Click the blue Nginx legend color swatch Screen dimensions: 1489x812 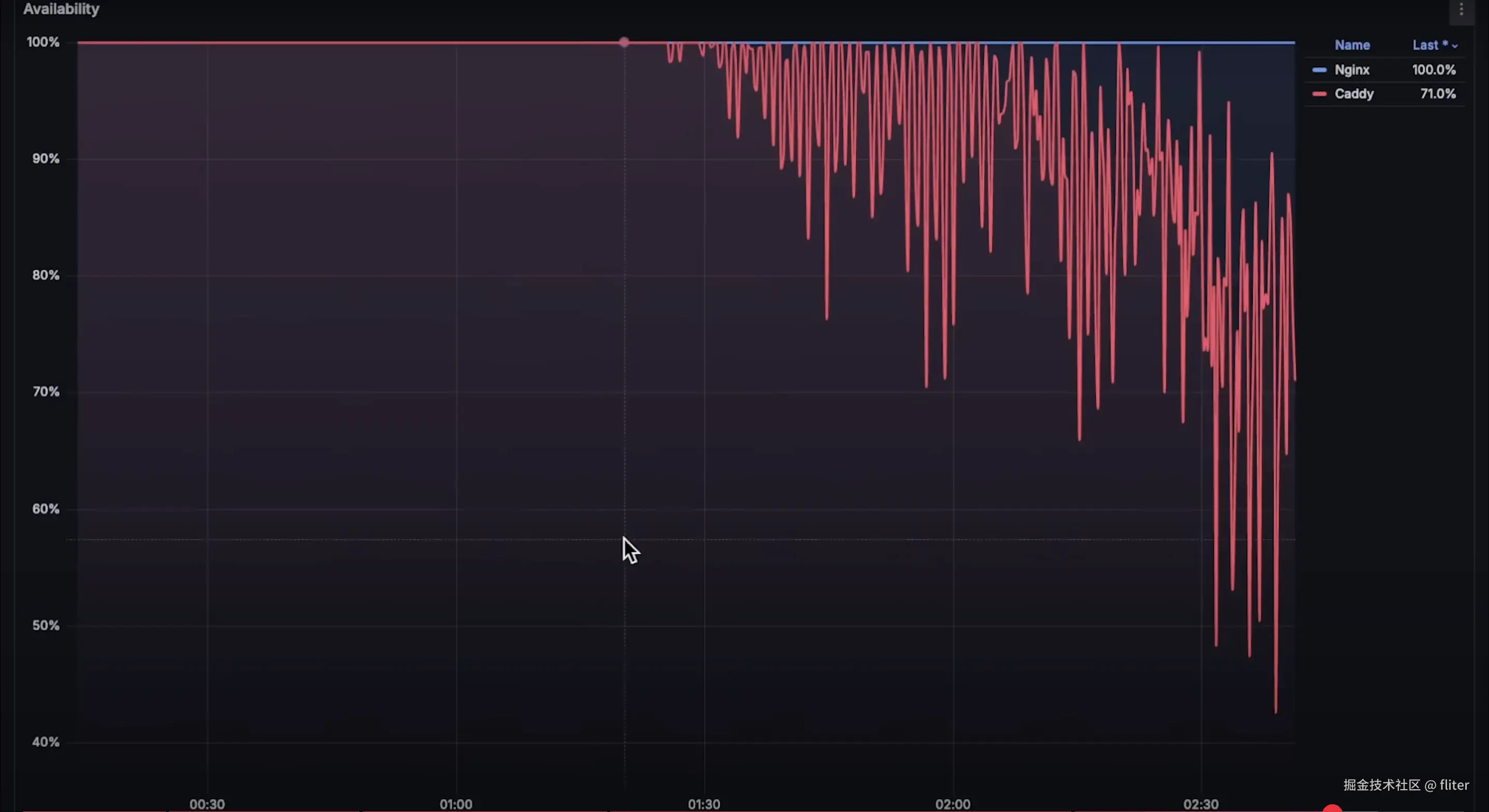coord(1319,70)
